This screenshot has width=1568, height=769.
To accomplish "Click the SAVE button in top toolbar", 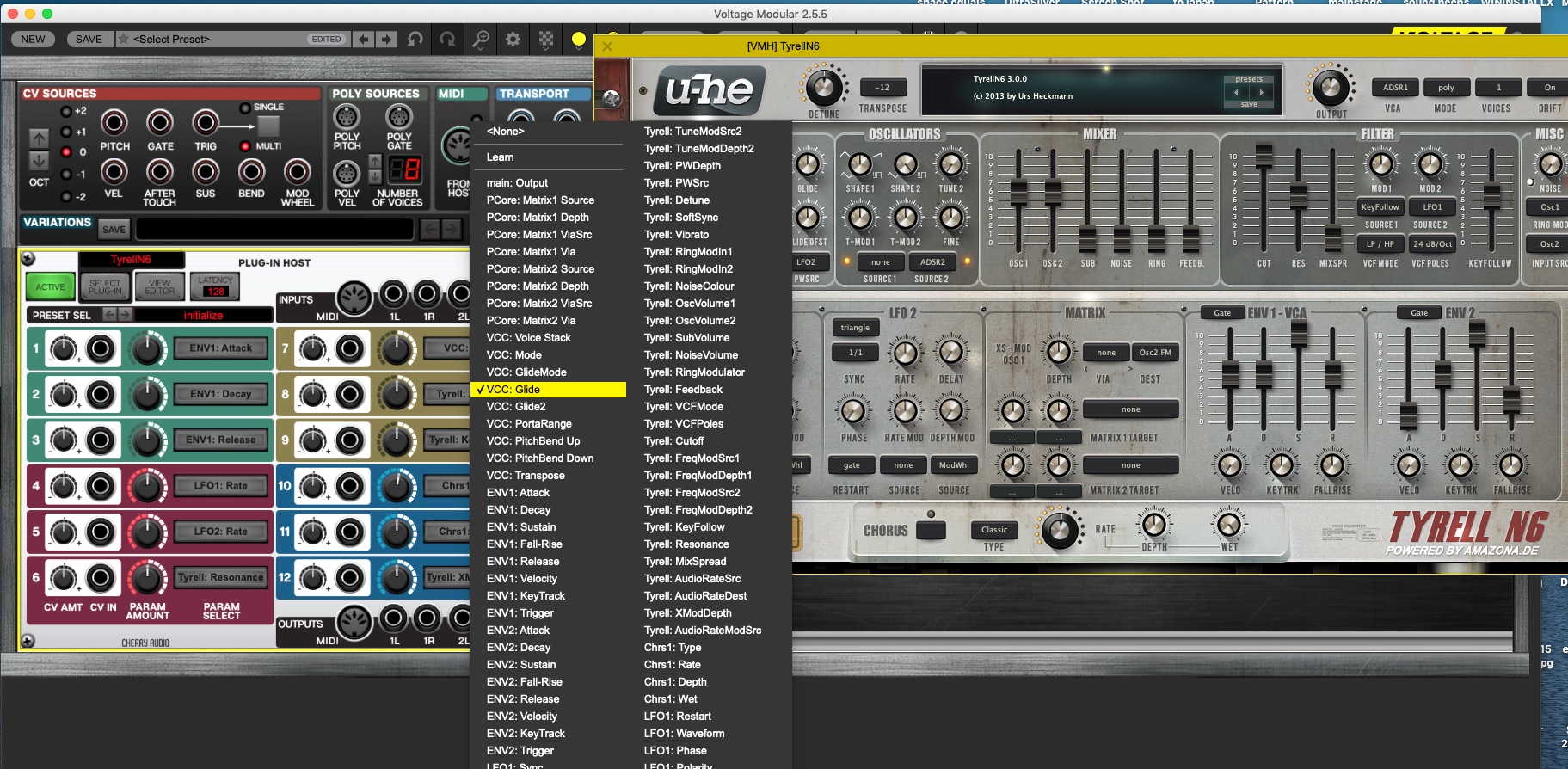I will [x=89, y=39].
